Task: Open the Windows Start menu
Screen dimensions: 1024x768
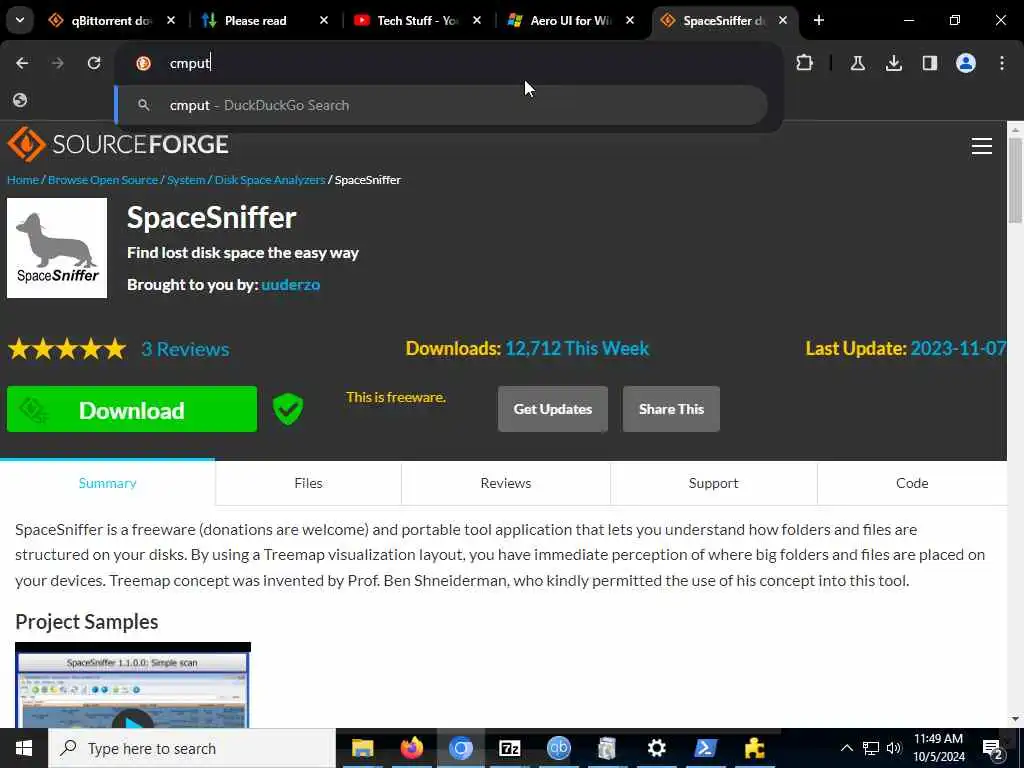Action: pyautogui.click(x=24, y=748)
